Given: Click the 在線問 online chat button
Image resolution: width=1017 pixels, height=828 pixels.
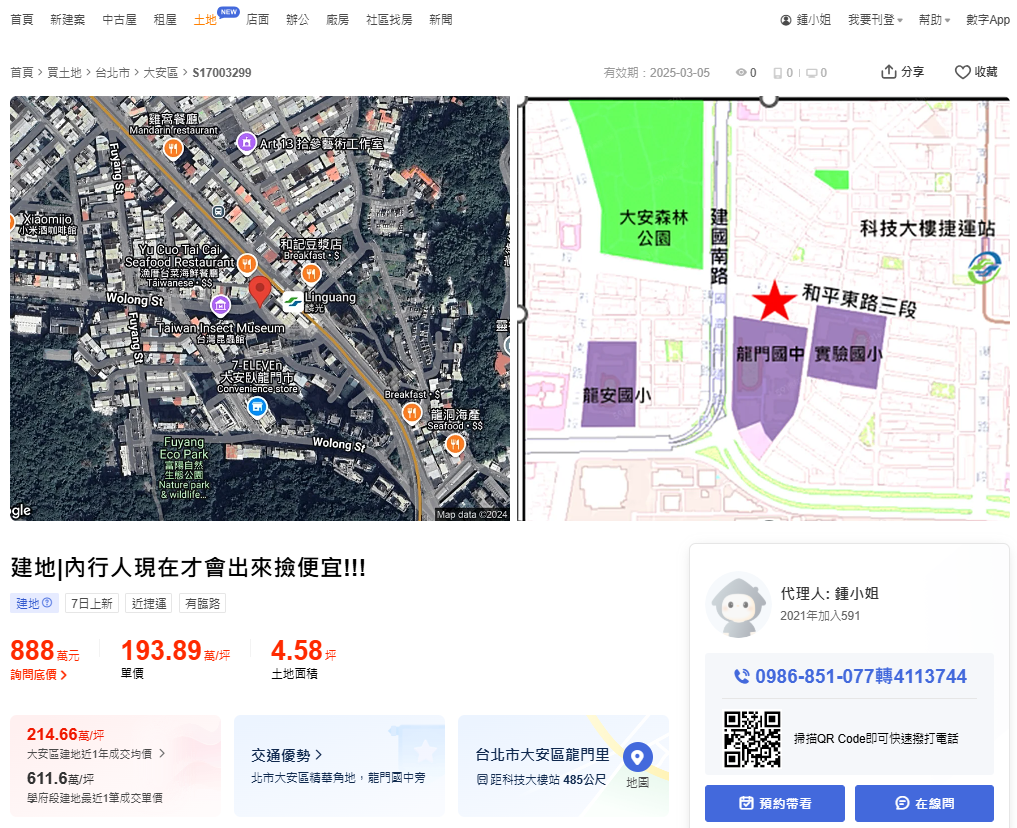Looking at the screenshot, I should (924, 803).
